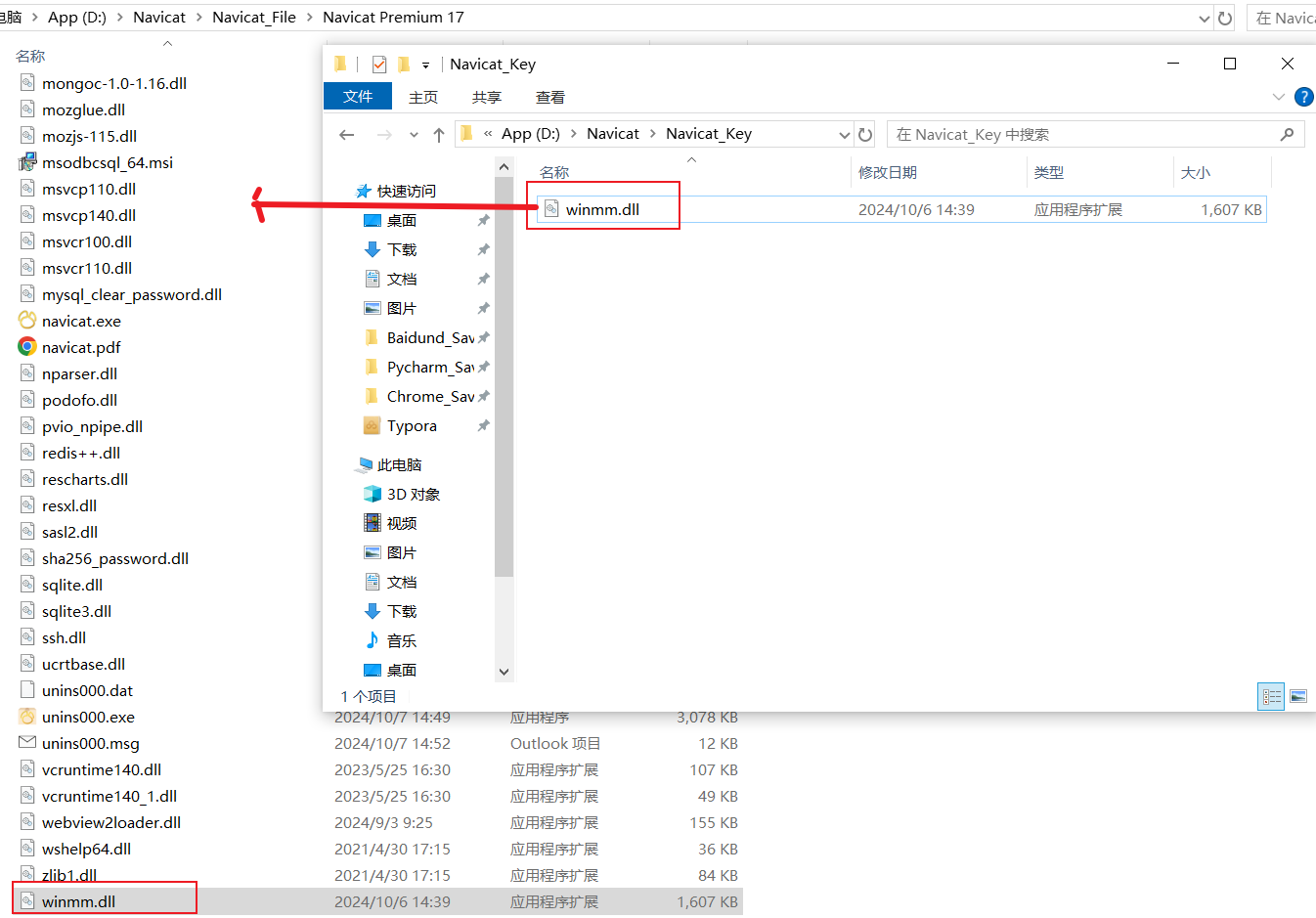Open pinned 下载 under 快速访问
Image resolution: width=1316 pixels, height=918 pixels.
point(402,249)
